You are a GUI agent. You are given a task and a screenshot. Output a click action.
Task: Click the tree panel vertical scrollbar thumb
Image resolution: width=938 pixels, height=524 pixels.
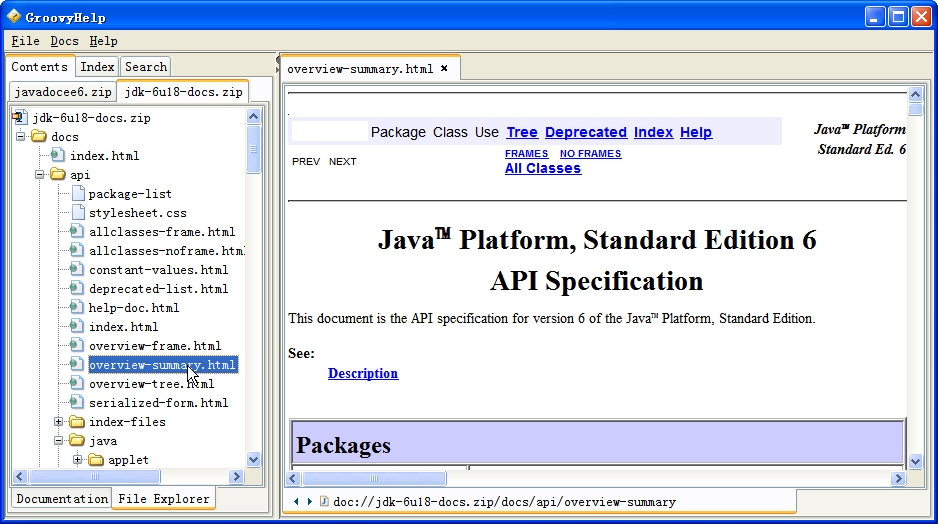point(254,149)
